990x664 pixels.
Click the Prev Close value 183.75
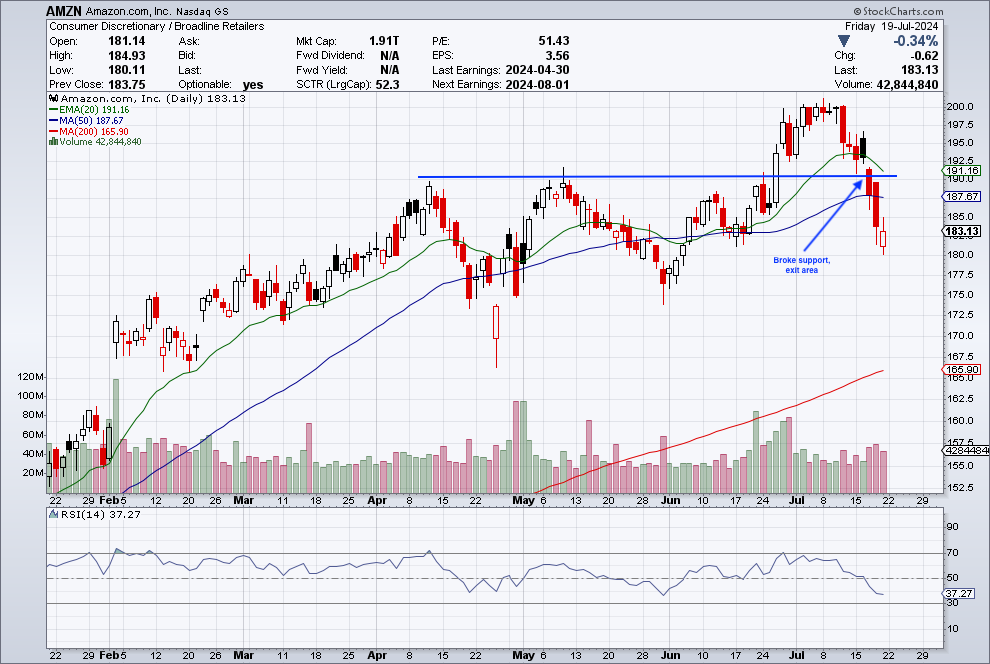tap(127, 85)
